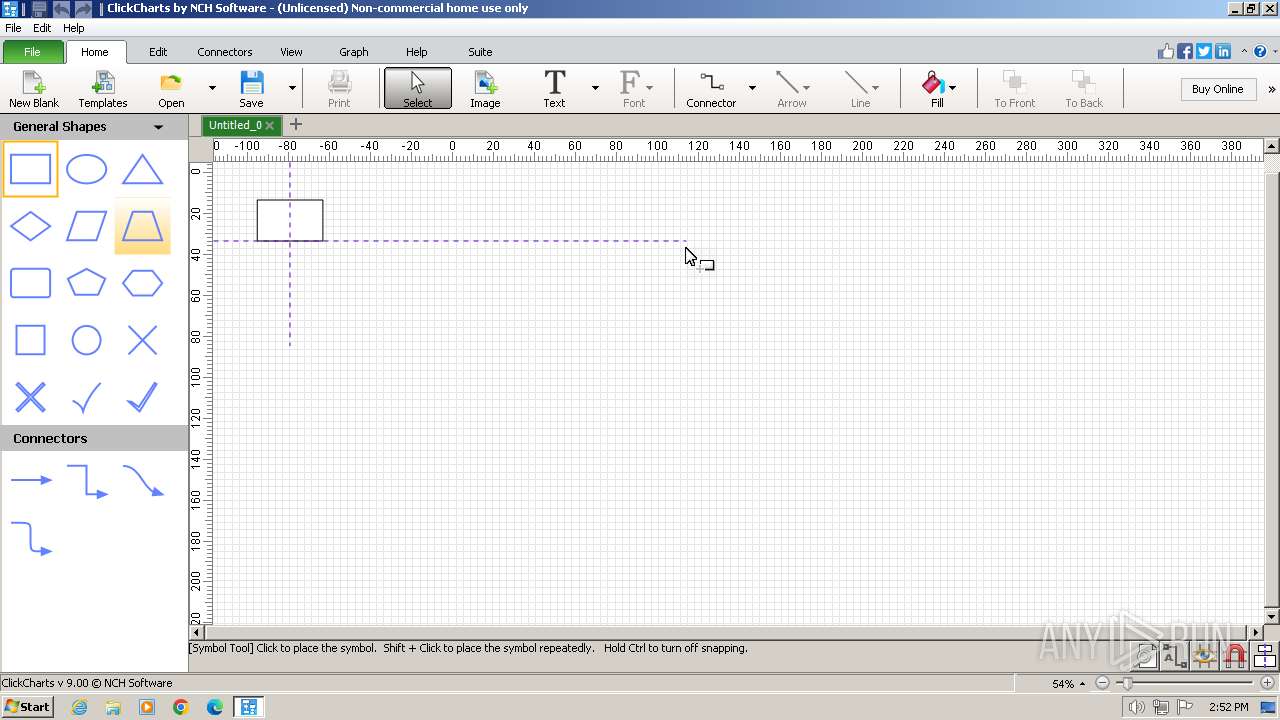Select the triangle shape

click(142, 170)
